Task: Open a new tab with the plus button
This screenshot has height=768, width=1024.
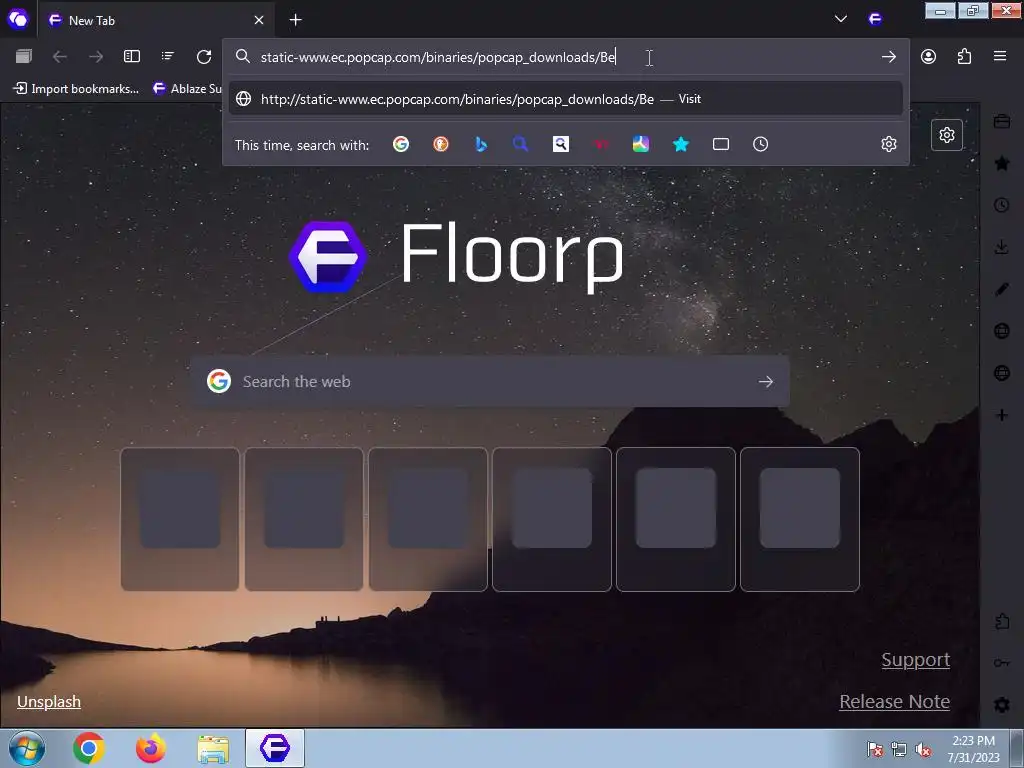Action: pos(295,20)
